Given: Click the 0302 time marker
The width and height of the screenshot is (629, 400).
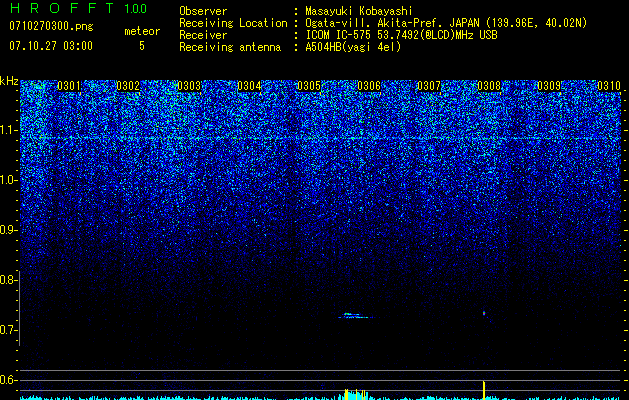Looking at the screenshot, I should pos(128,86).
